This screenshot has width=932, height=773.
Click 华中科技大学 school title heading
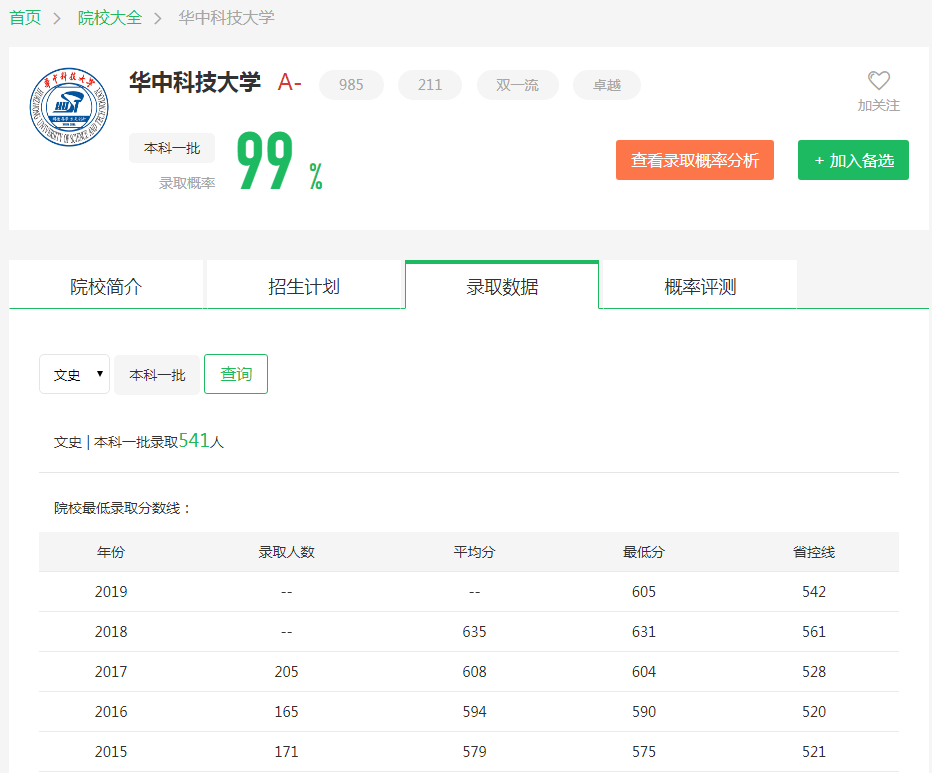click(195, 82)
